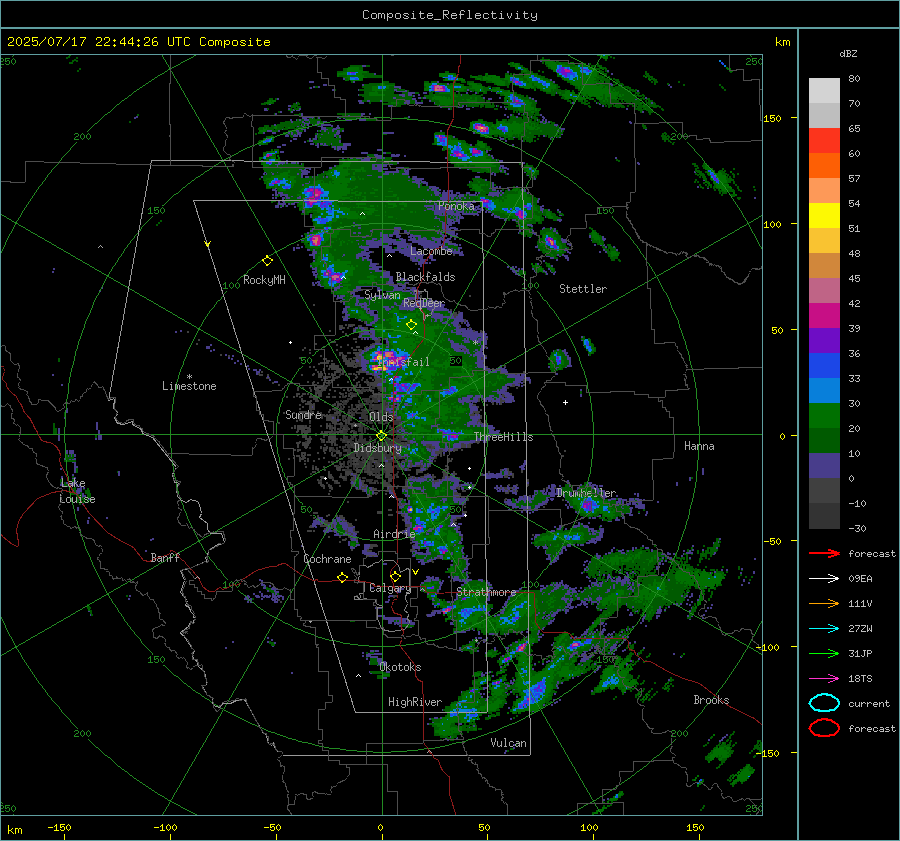The height and width of the screenshot is (841, 900).
Task: Pick the 33 dBZ blue swatch
Action: coord(824,390)
